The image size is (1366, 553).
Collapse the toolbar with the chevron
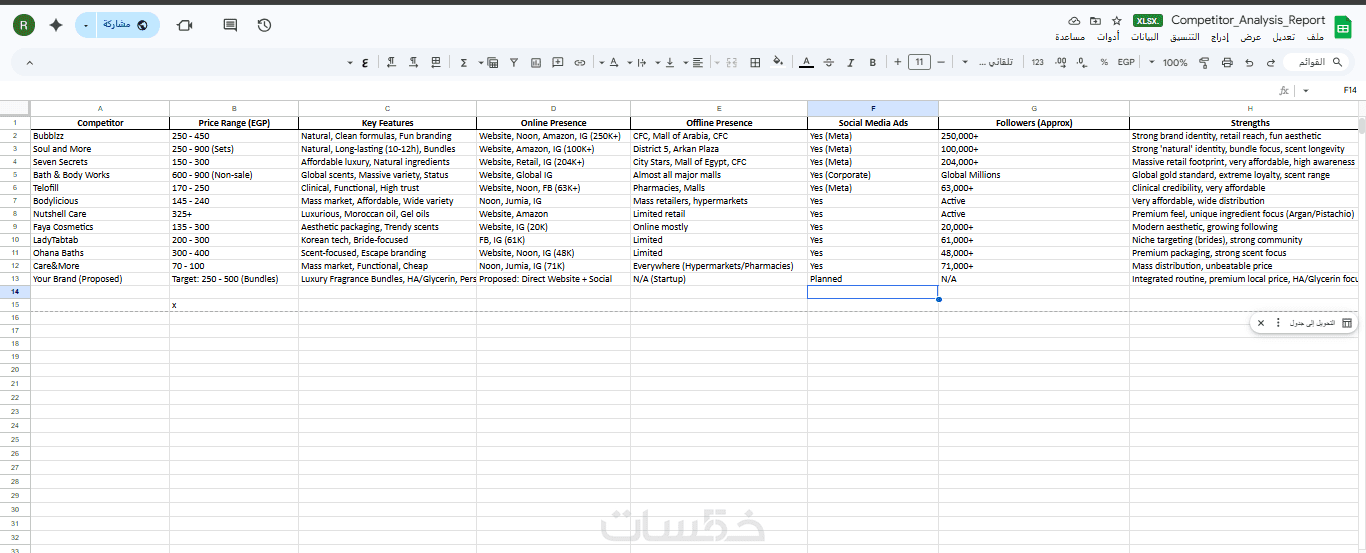coord(29,62)
